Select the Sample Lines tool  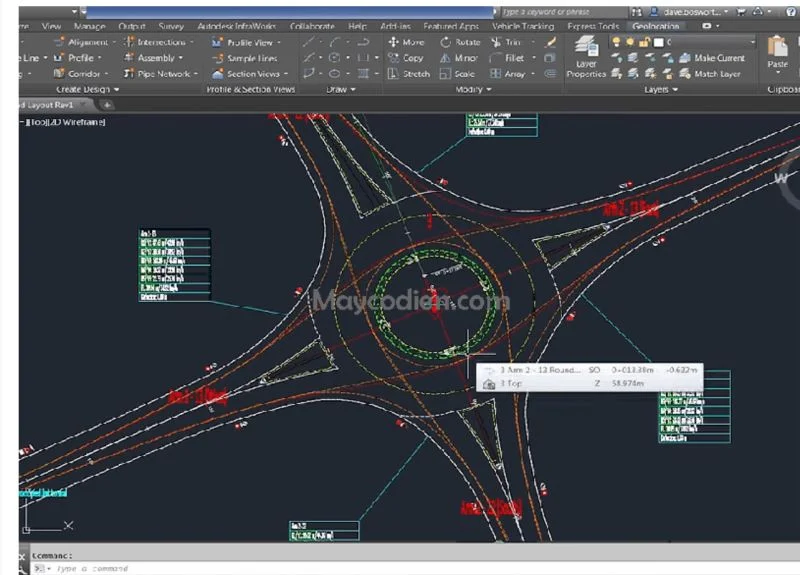tap(245, 58)
